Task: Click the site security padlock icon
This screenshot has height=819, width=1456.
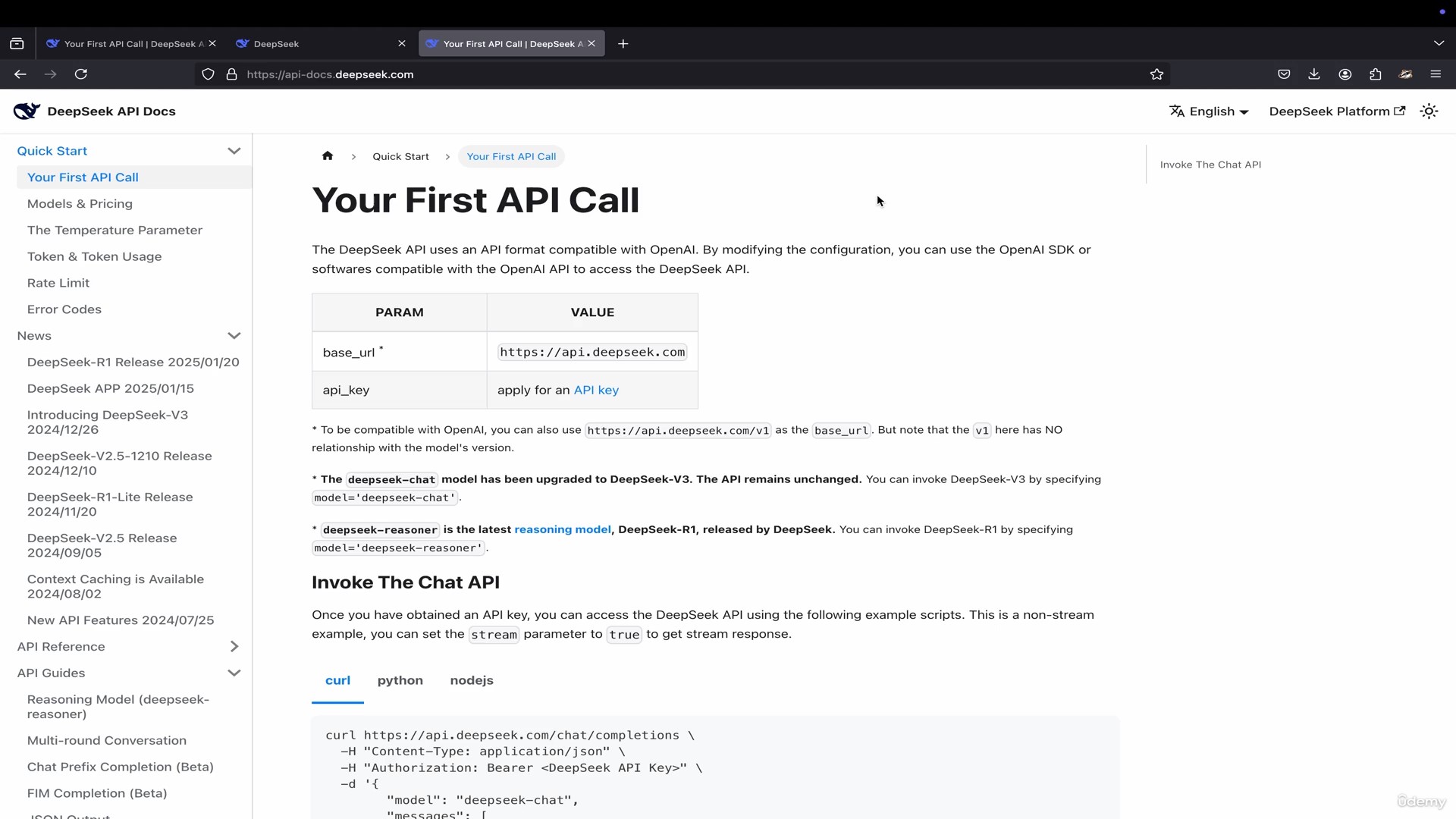Action: click(x=232, y=74)
